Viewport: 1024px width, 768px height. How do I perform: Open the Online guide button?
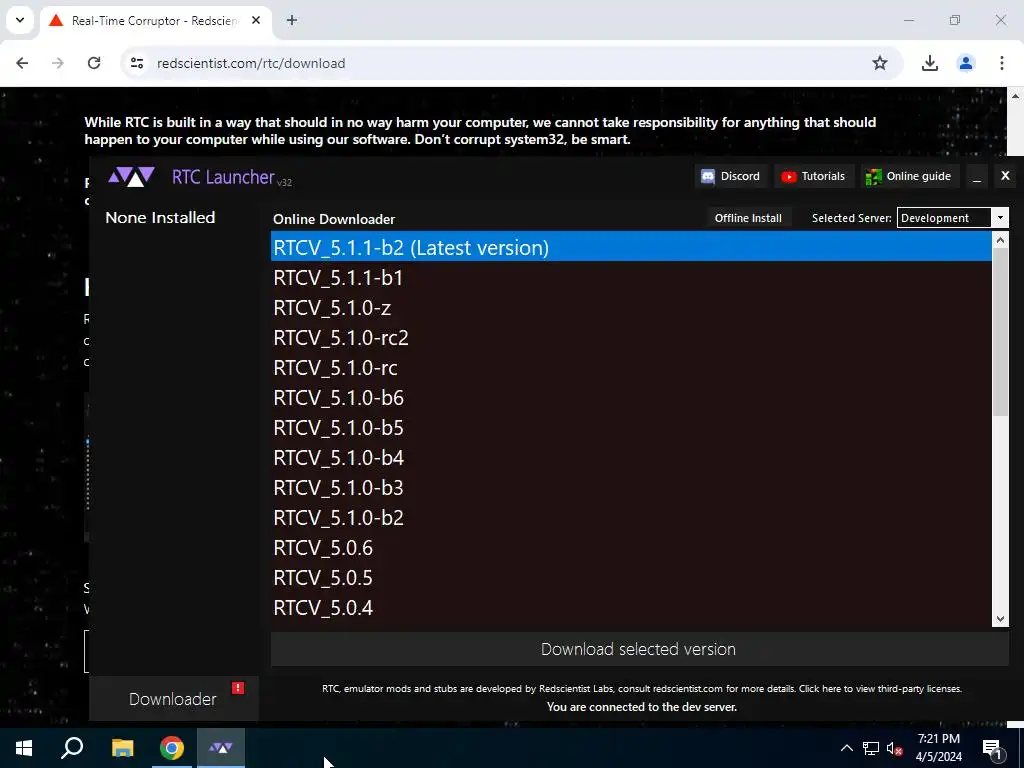[x=908, y=176]
